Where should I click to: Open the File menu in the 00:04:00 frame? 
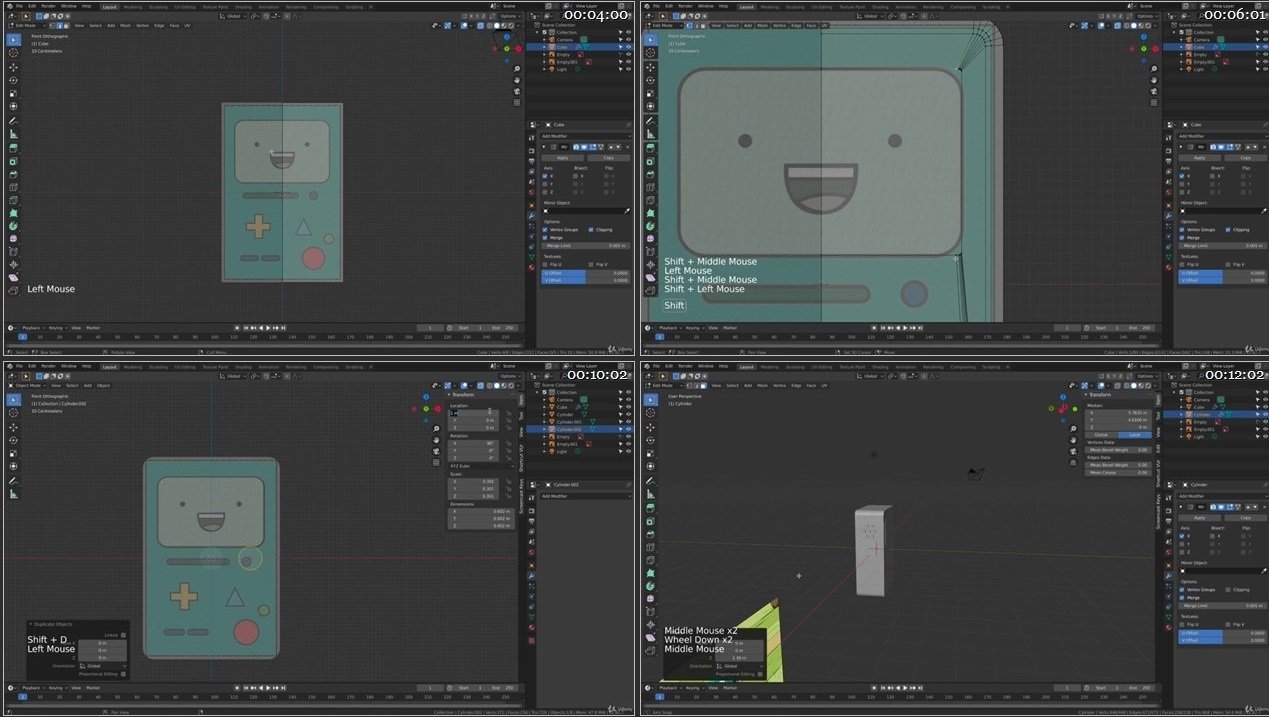pyautogui.click(x=18, y=5)
